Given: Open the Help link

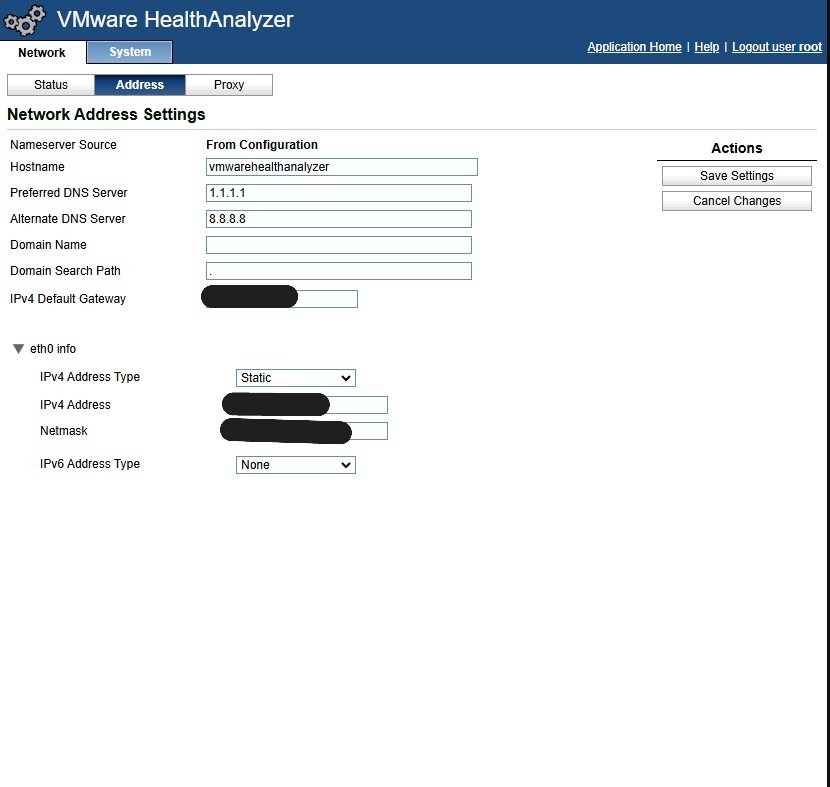Looking at the screenshot, I should 707,47.
